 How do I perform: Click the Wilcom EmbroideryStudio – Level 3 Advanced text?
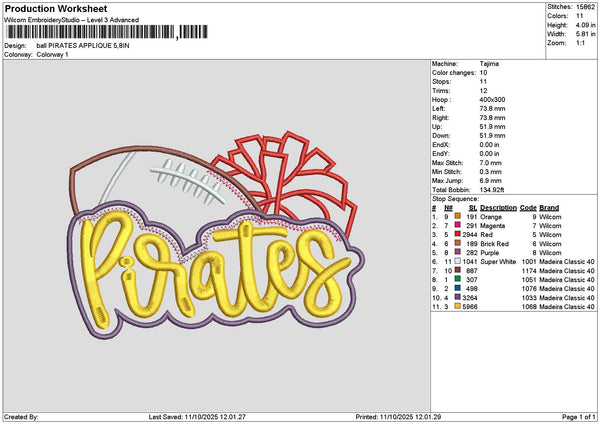72,20
